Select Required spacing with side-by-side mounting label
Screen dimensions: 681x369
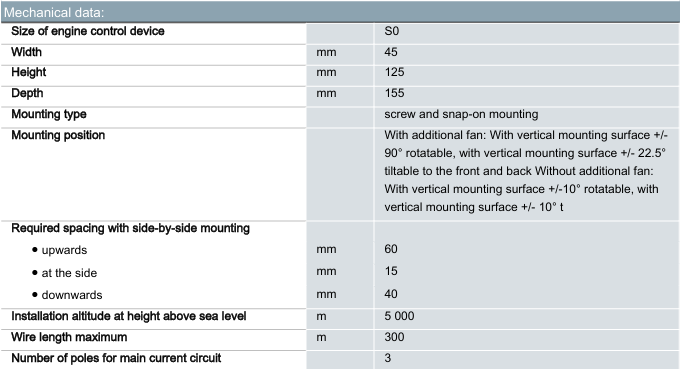pyautogui.click(x=130, y=228)
